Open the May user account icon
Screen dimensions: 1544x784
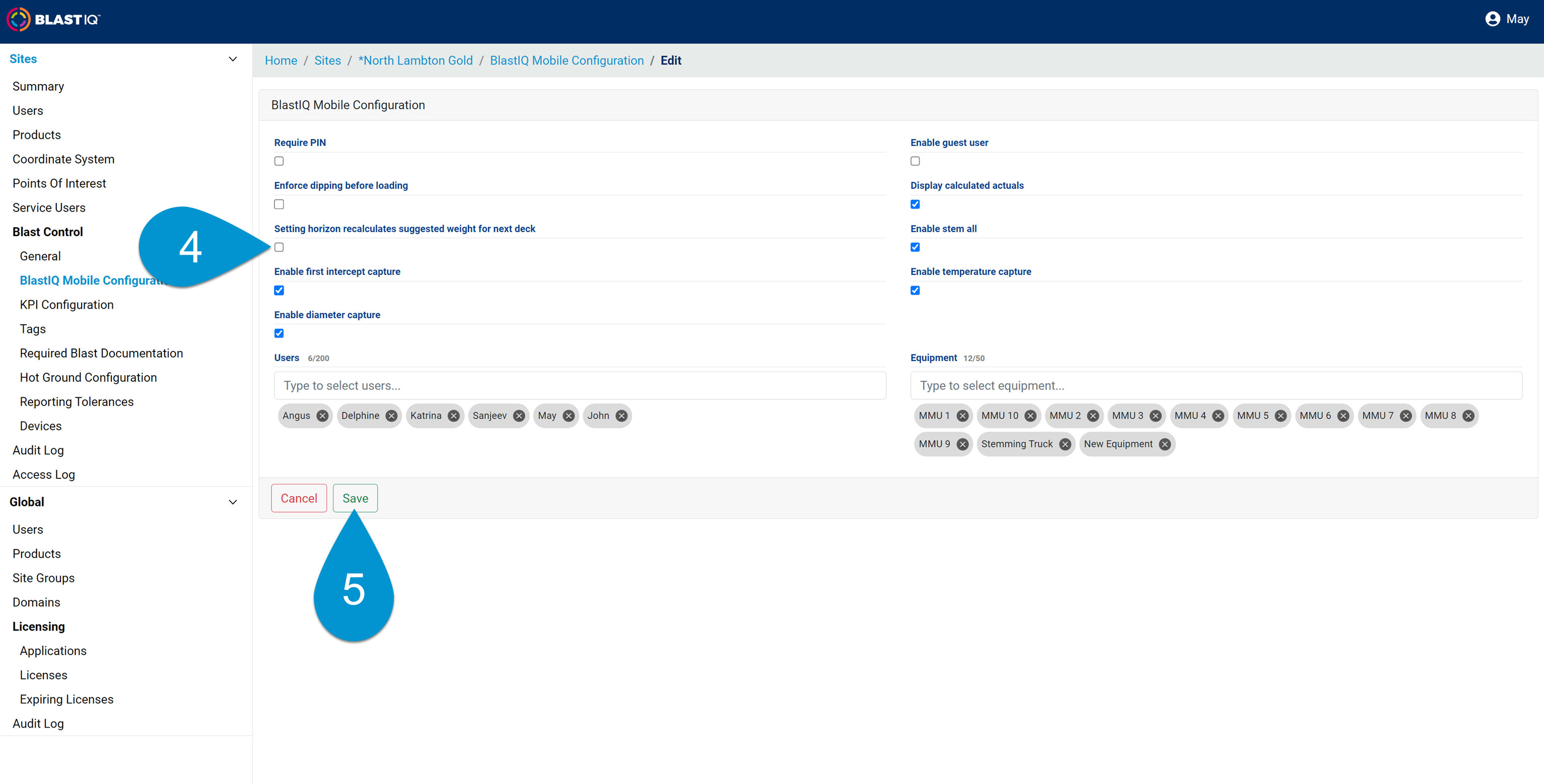pyautogui.click(x=1493, y=19)
